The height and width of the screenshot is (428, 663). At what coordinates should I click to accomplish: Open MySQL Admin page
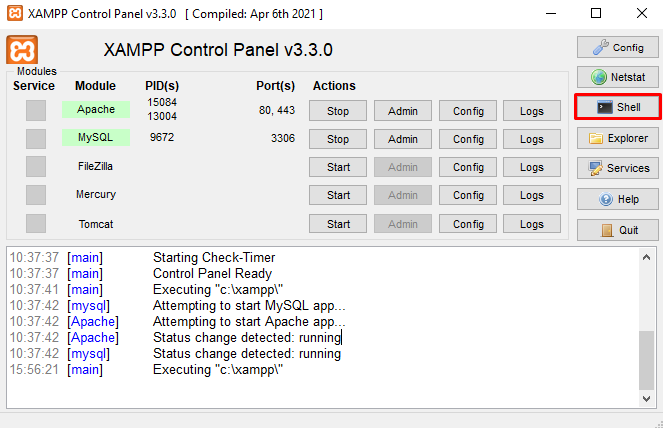403,139
